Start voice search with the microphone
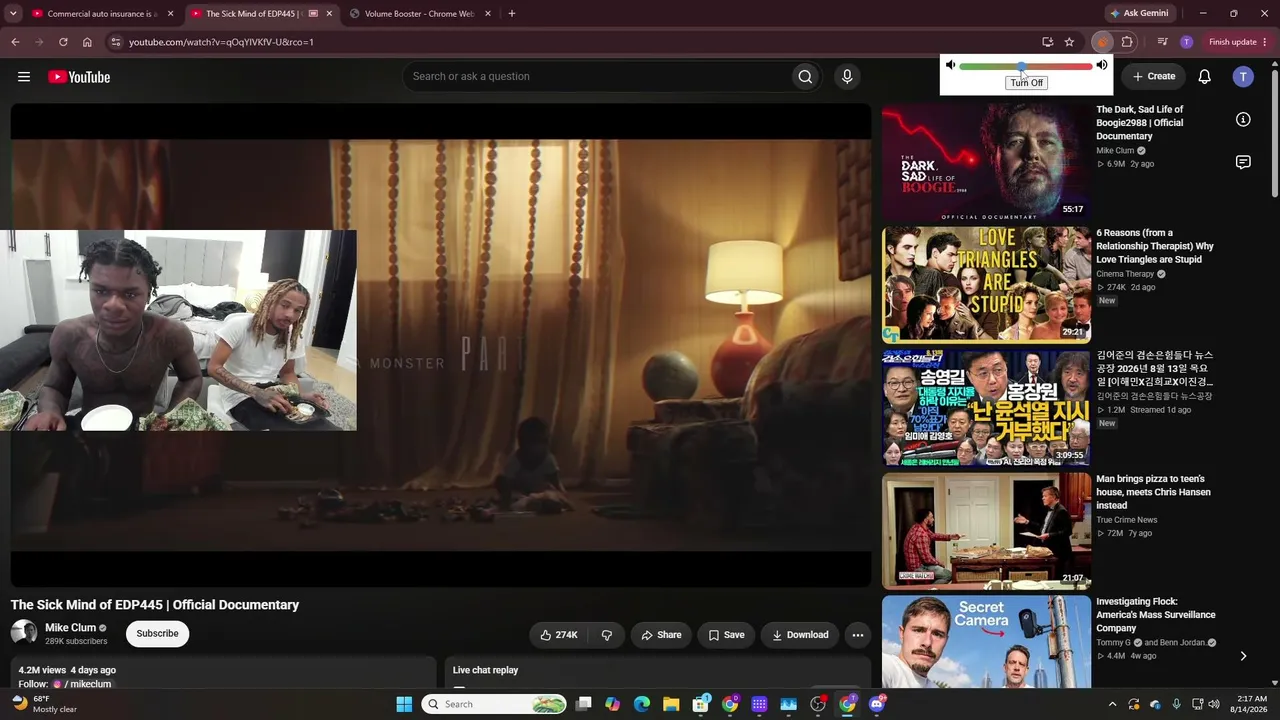Image resolution: width=1280 pixels, height=720 pixels. click(847, 77)
